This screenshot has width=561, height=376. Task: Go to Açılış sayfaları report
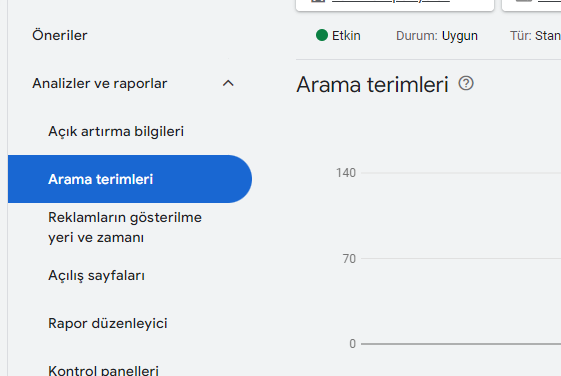pyautogui.click(x=96, y=275)
